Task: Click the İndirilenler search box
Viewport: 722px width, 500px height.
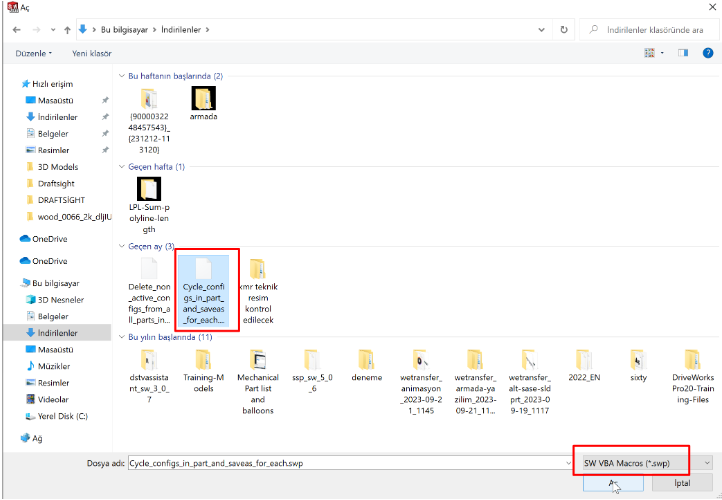Action: point(650,29)
